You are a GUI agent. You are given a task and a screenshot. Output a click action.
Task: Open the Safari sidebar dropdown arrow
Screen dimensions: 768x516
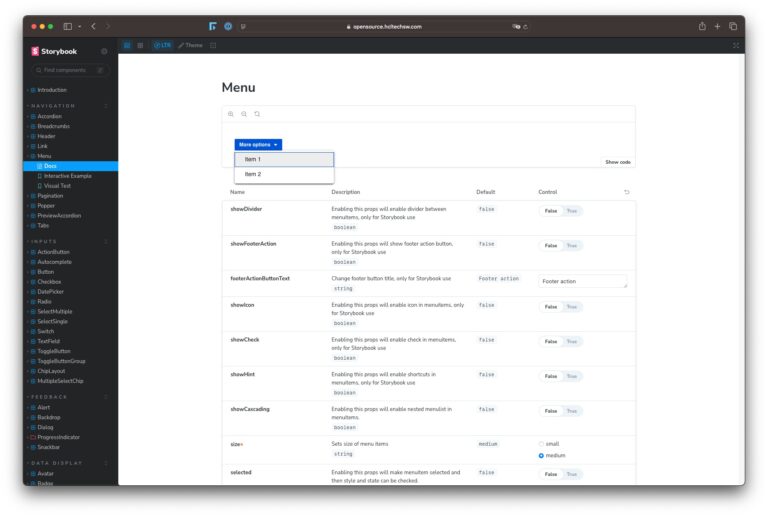point(79,26)
